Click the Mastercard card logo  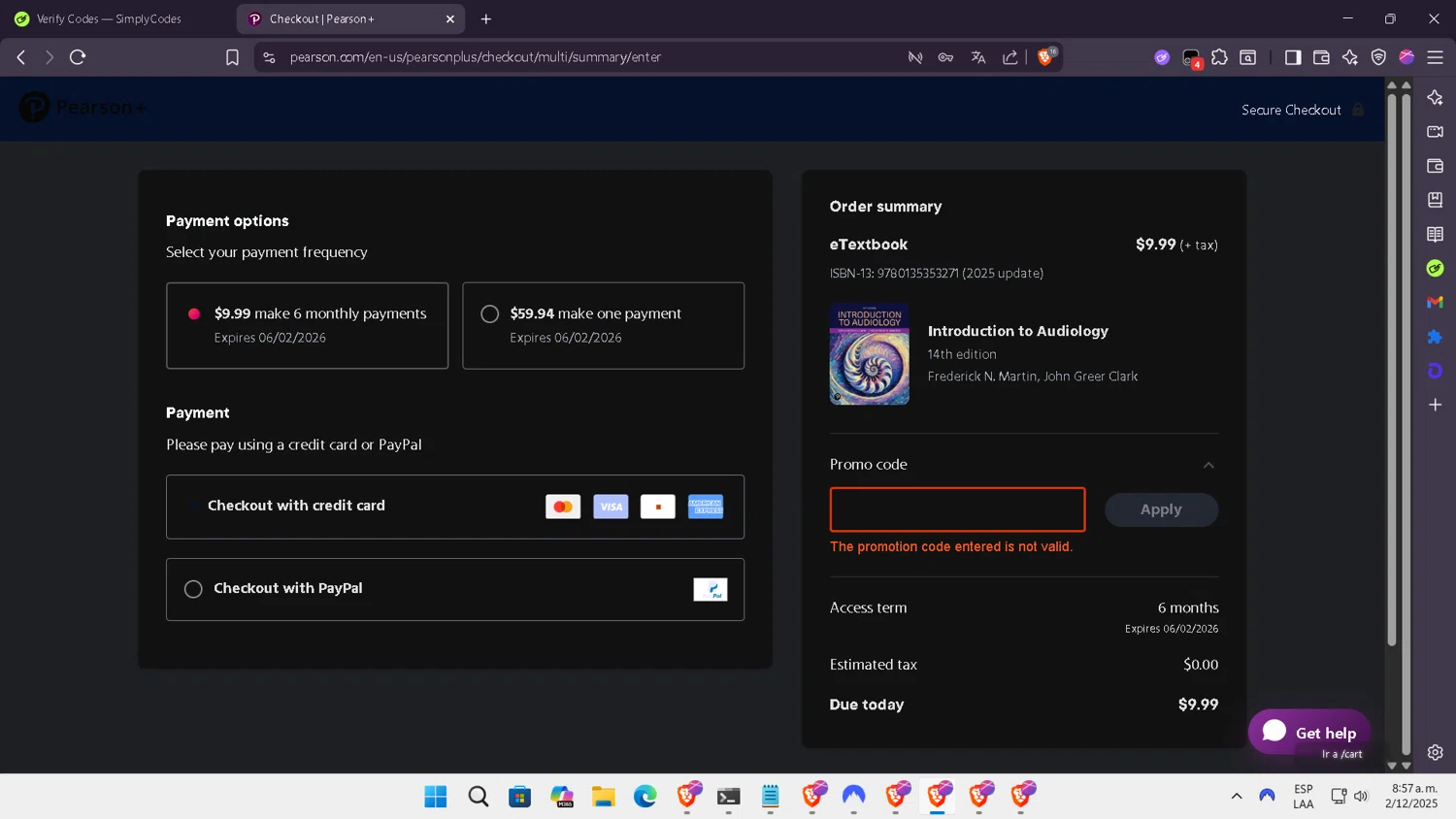point(563,507)
